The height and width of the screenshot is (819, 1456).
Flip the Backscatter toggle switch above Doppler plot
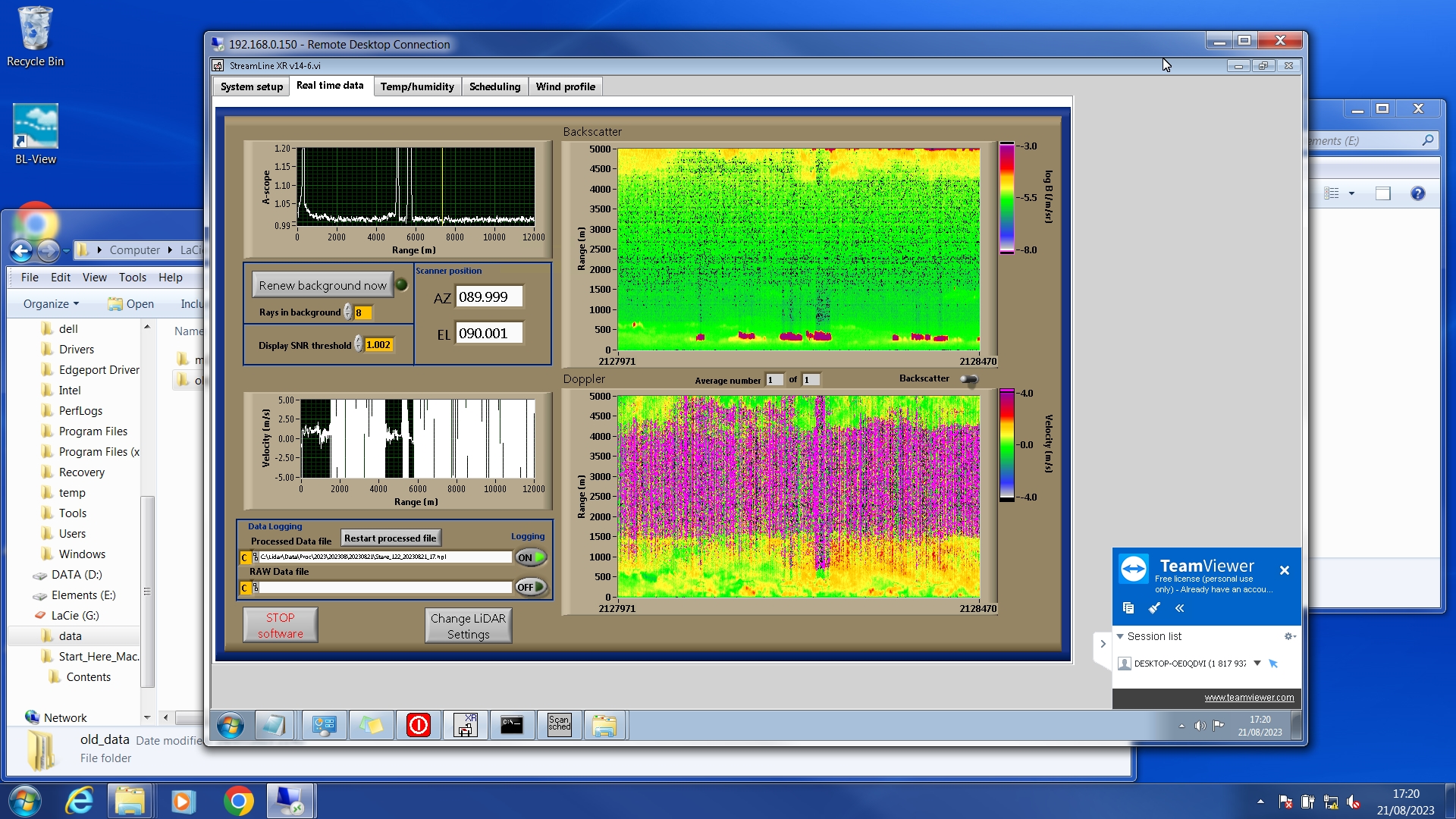(968, 378)
